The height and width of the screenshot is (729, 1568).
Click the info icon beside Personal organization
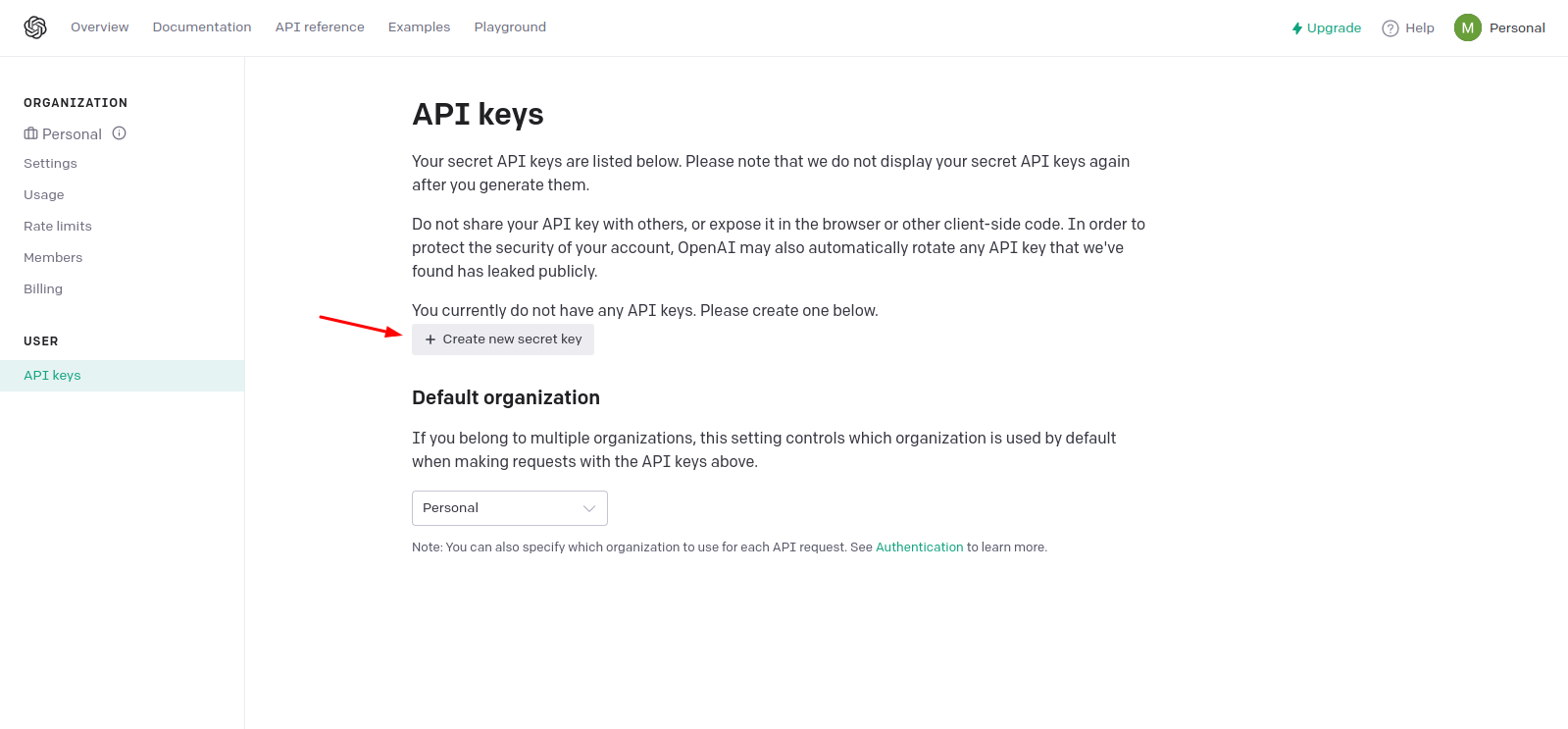[120, 133]
